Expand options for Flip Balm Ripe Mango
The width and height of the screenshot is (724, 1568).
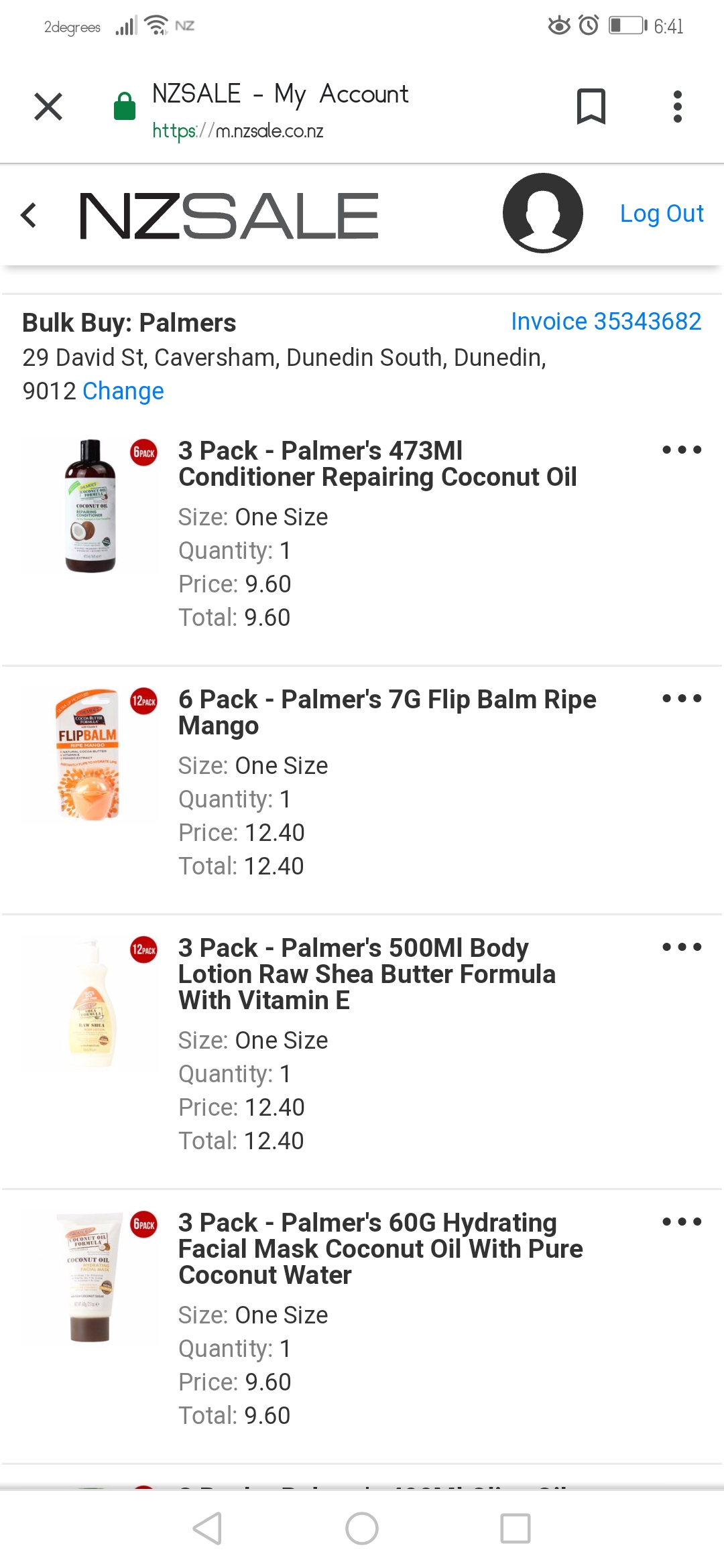coord(682,698)
